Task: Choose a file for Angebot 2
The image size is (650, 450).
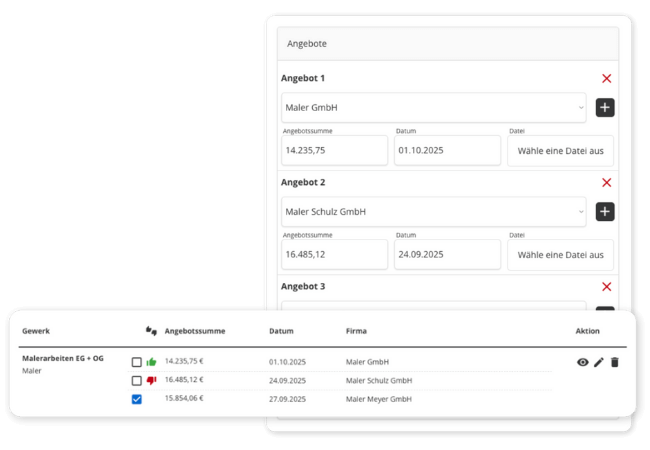Action: click(x=560, y=255)
